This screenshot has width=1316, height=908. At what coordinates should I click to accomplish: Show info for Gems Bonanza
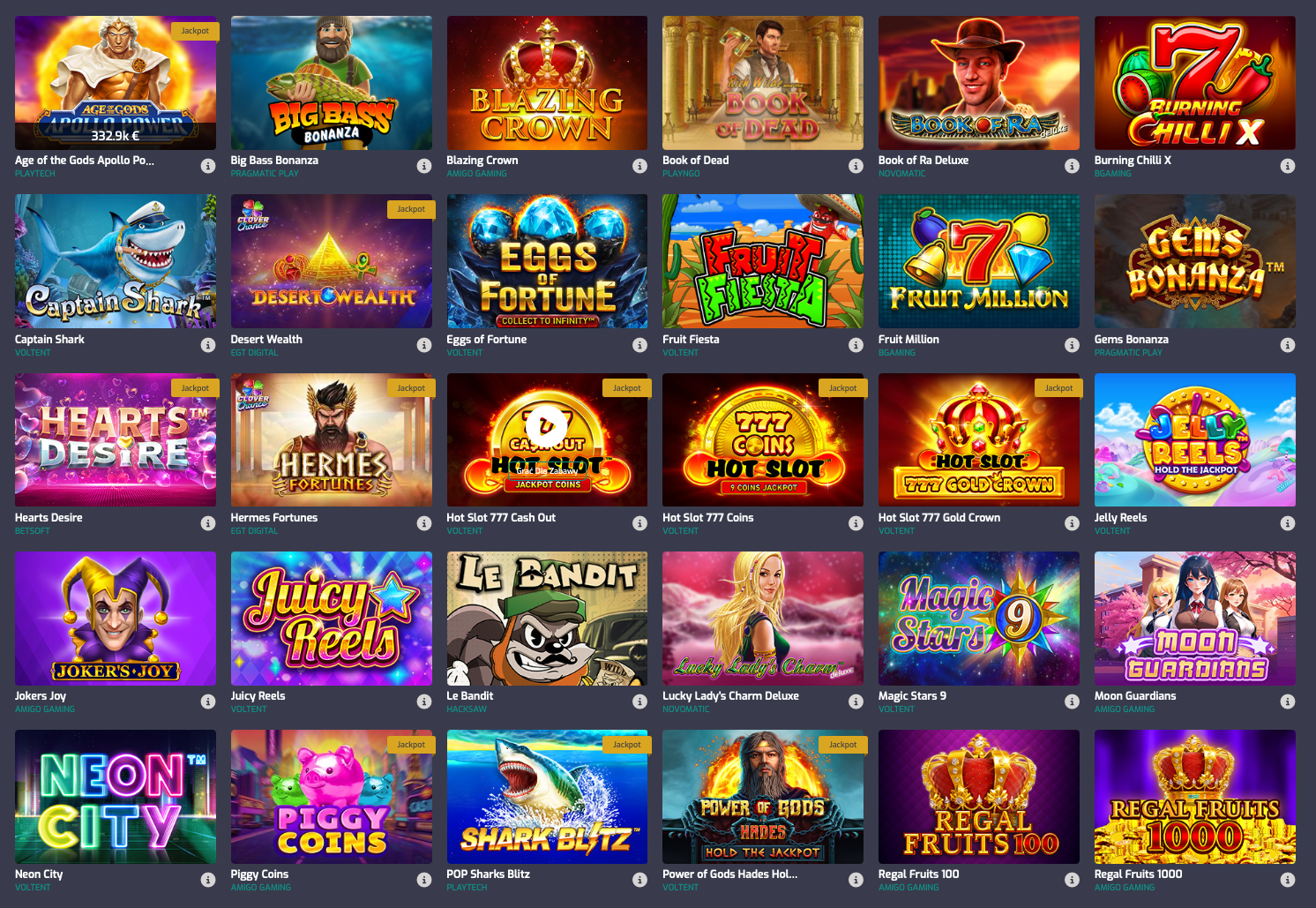click(x=1288, y=345)
